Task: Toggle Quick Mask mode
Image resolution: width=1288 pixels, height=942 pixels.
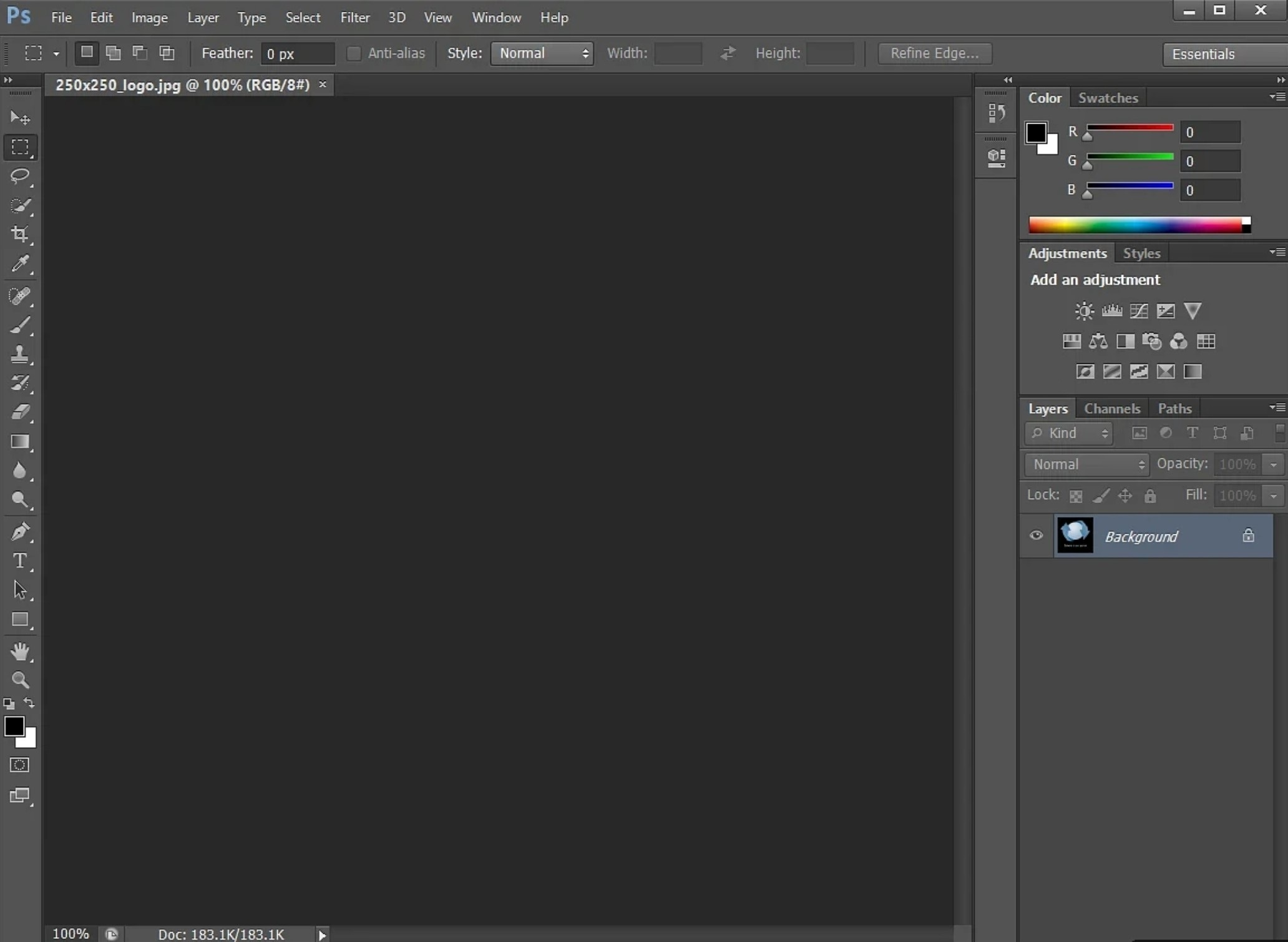Action: tap(19, 765)
